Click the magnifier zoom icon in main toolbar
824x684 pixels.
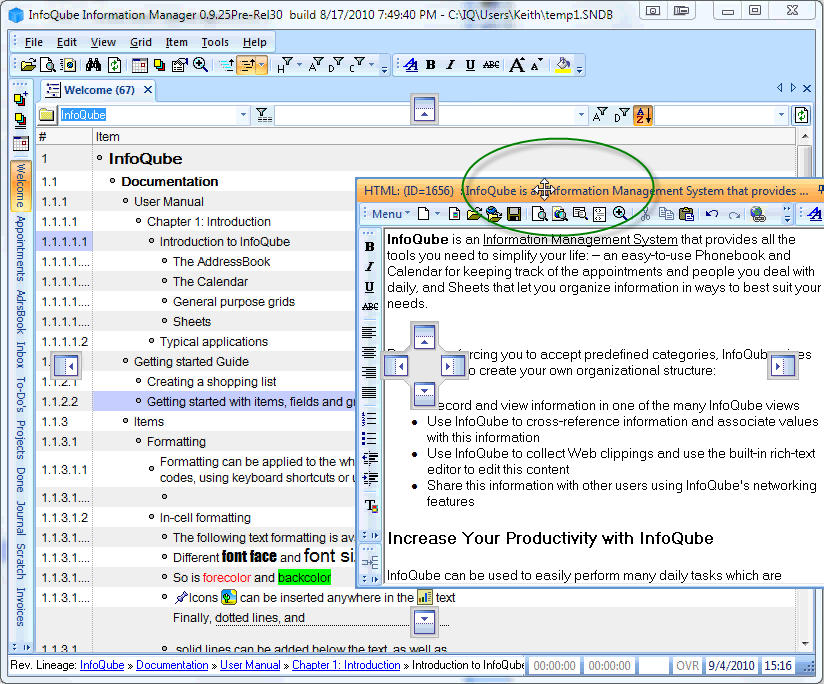click(x=200, y=65)
